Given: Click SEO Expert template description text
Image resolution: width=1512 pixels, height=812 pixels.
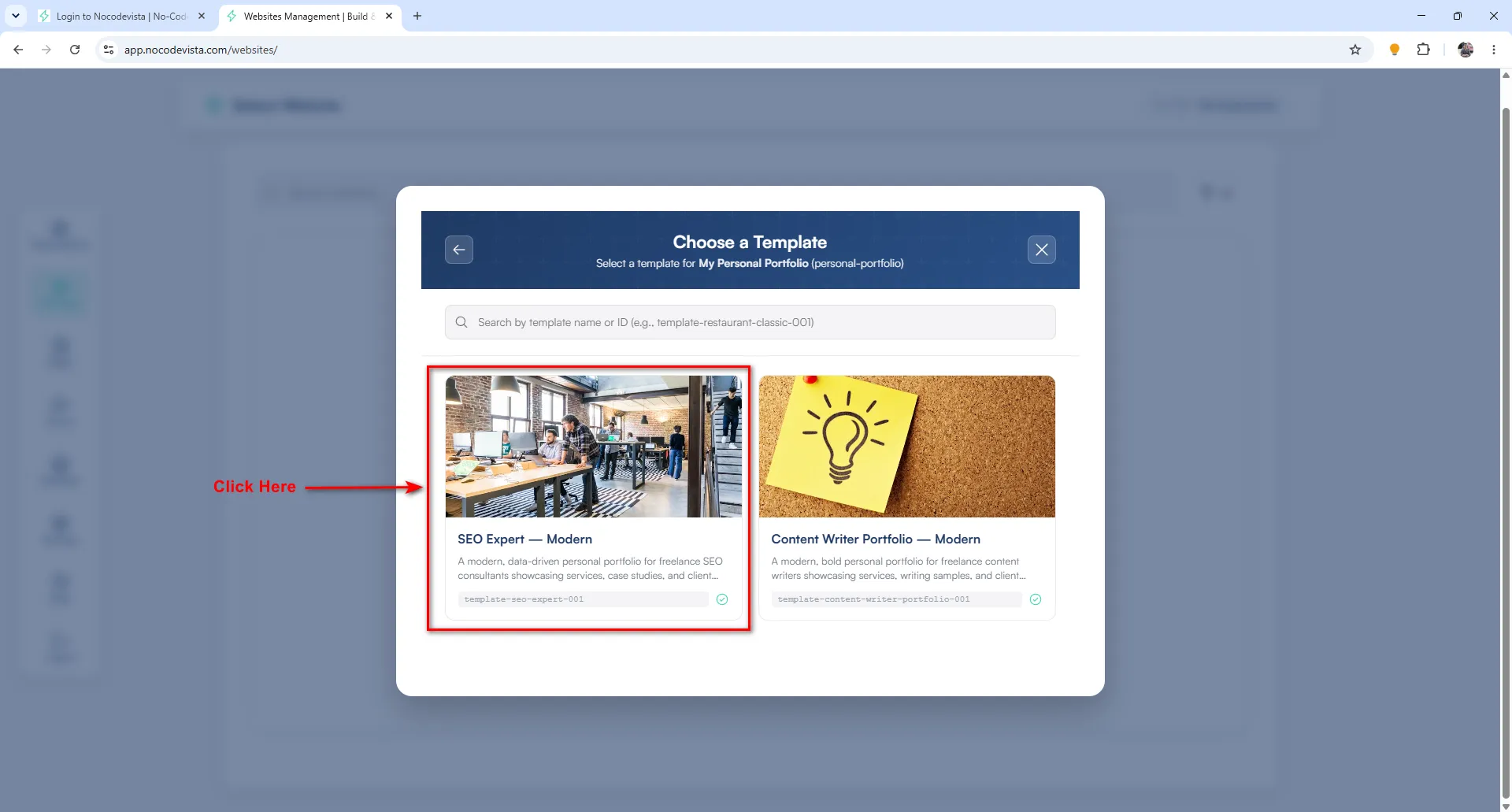Looking at the screenshot, I should (590, 569).
